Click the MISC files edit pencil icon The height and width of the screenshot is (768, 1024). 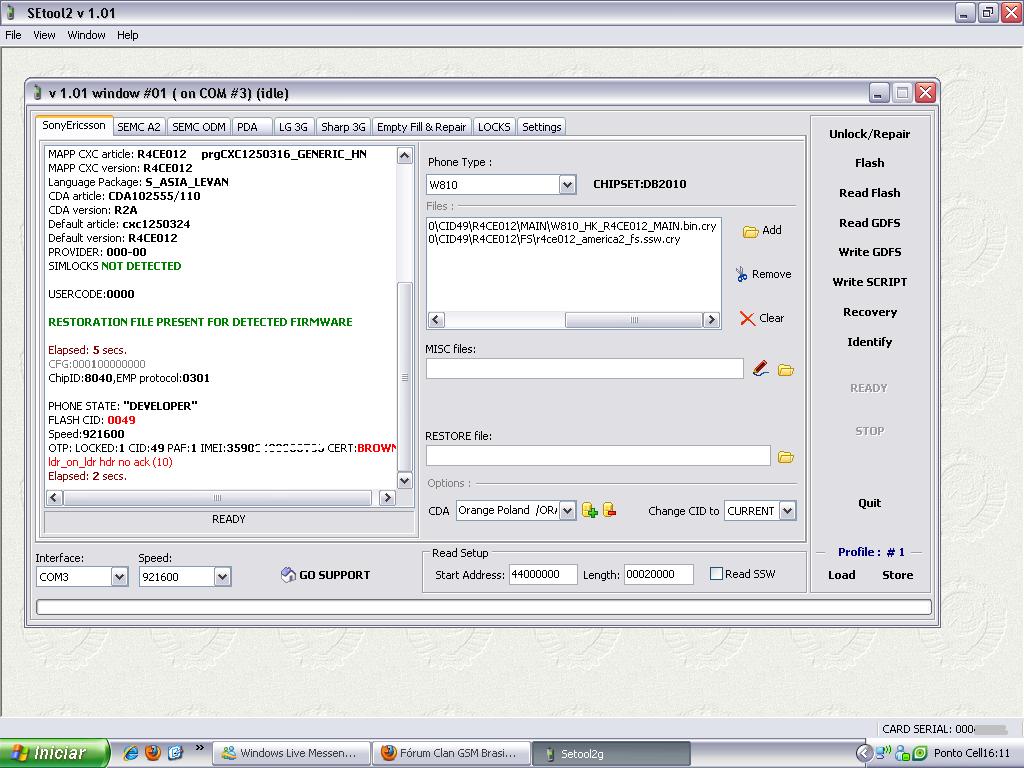click(x=760, y=369)
